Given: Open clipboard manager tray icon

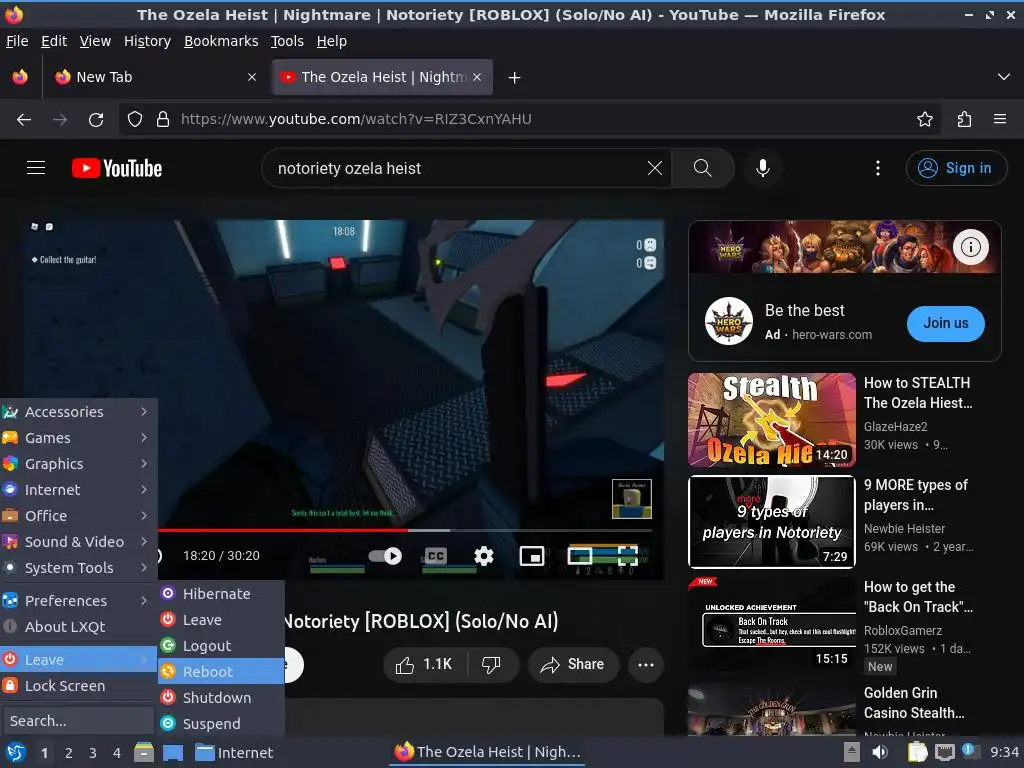Looking at the screenshot, I should point(917,752).
